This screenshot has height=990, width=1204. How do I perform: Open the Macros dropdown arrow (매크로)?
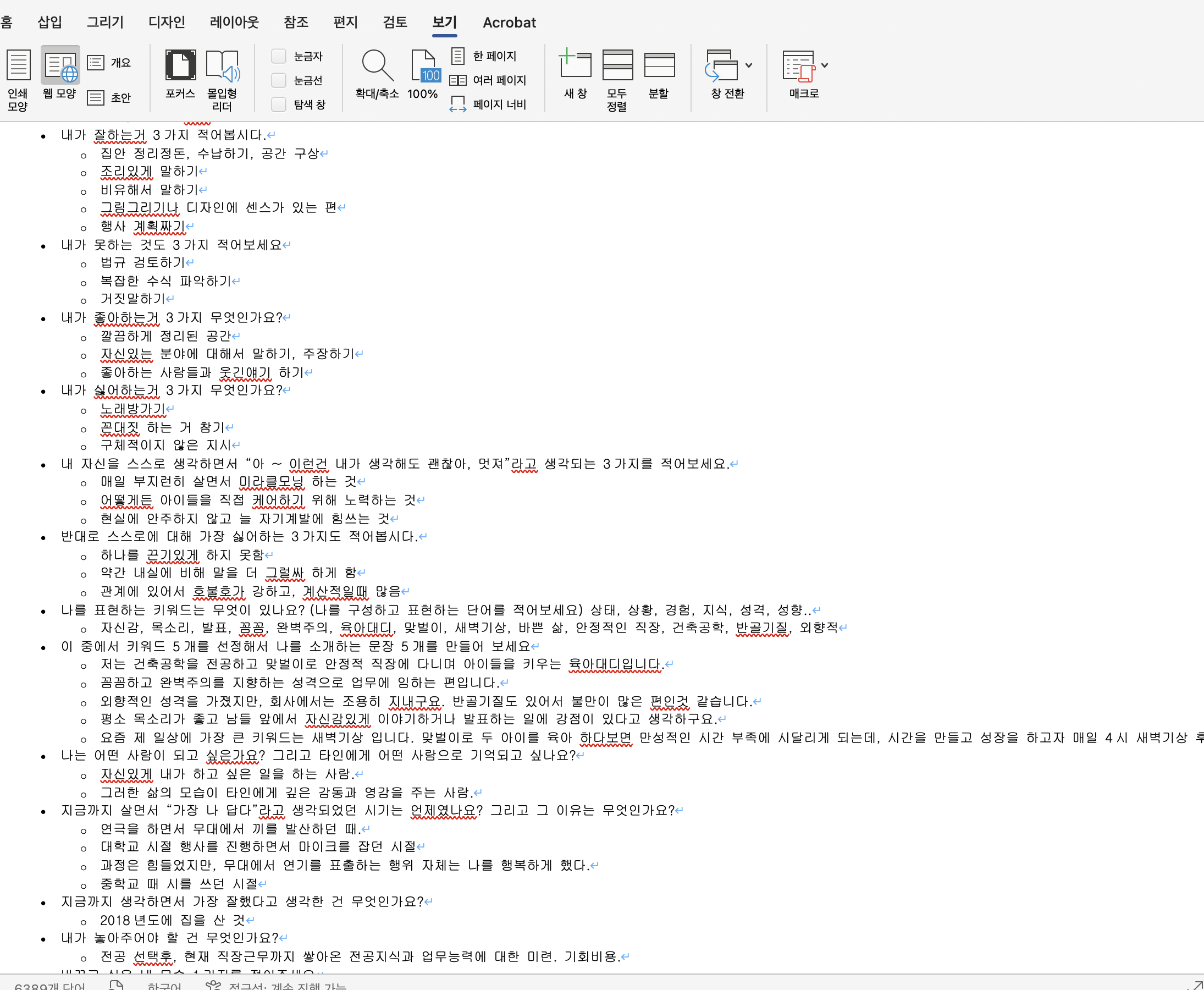(824, 64)
